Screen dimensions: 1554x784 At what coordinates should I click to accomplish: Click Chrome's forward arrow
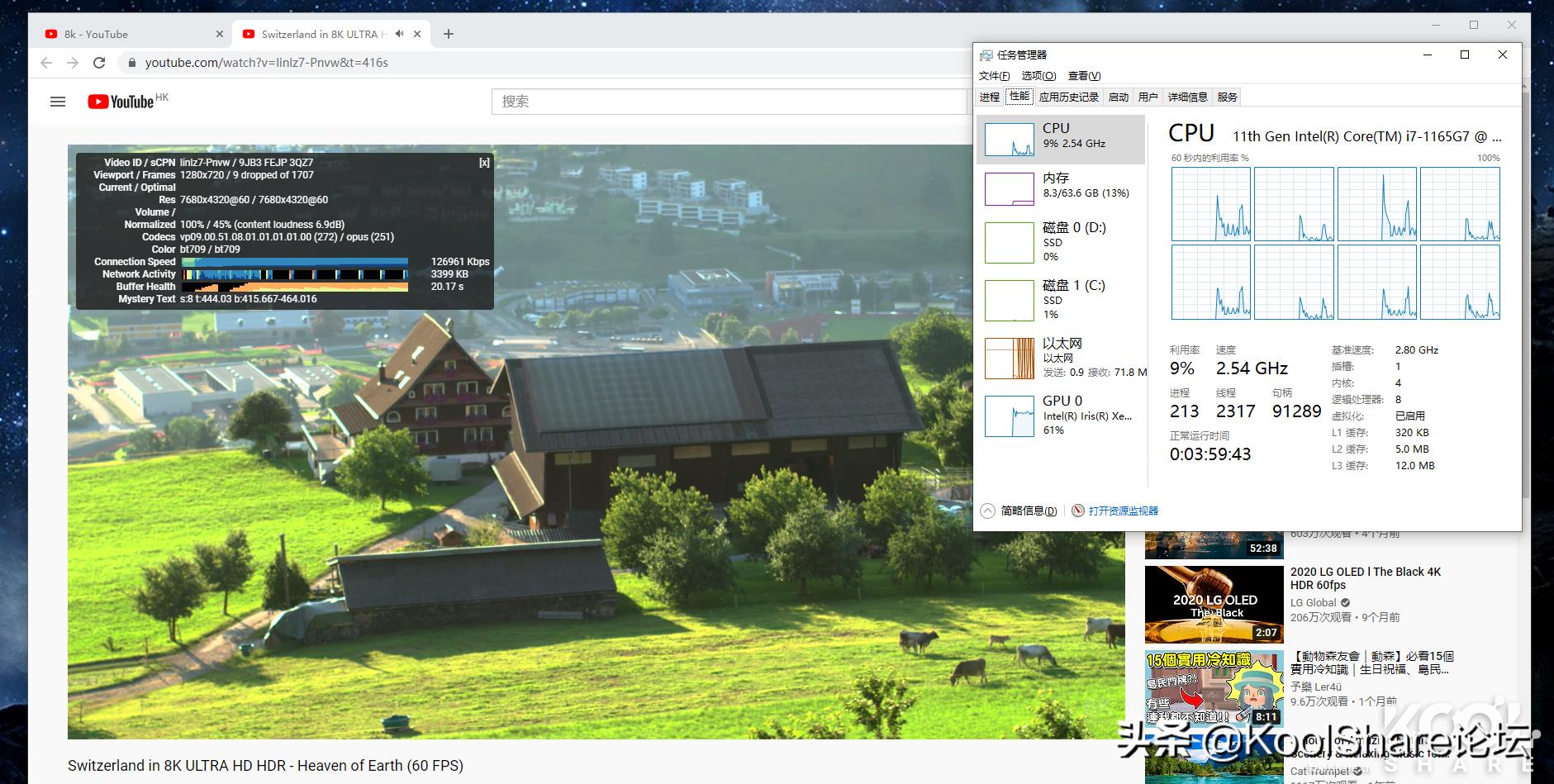[73, 63]
